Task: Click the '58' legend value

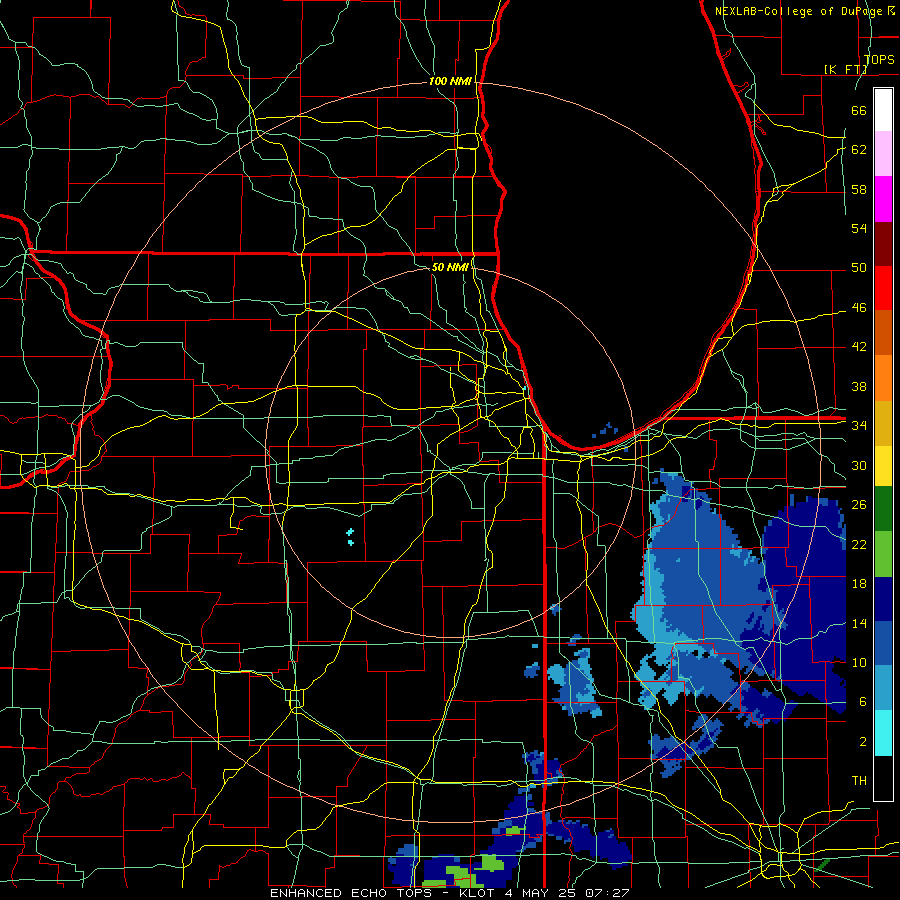Action: pyautogui.click(x=859, y=189)
